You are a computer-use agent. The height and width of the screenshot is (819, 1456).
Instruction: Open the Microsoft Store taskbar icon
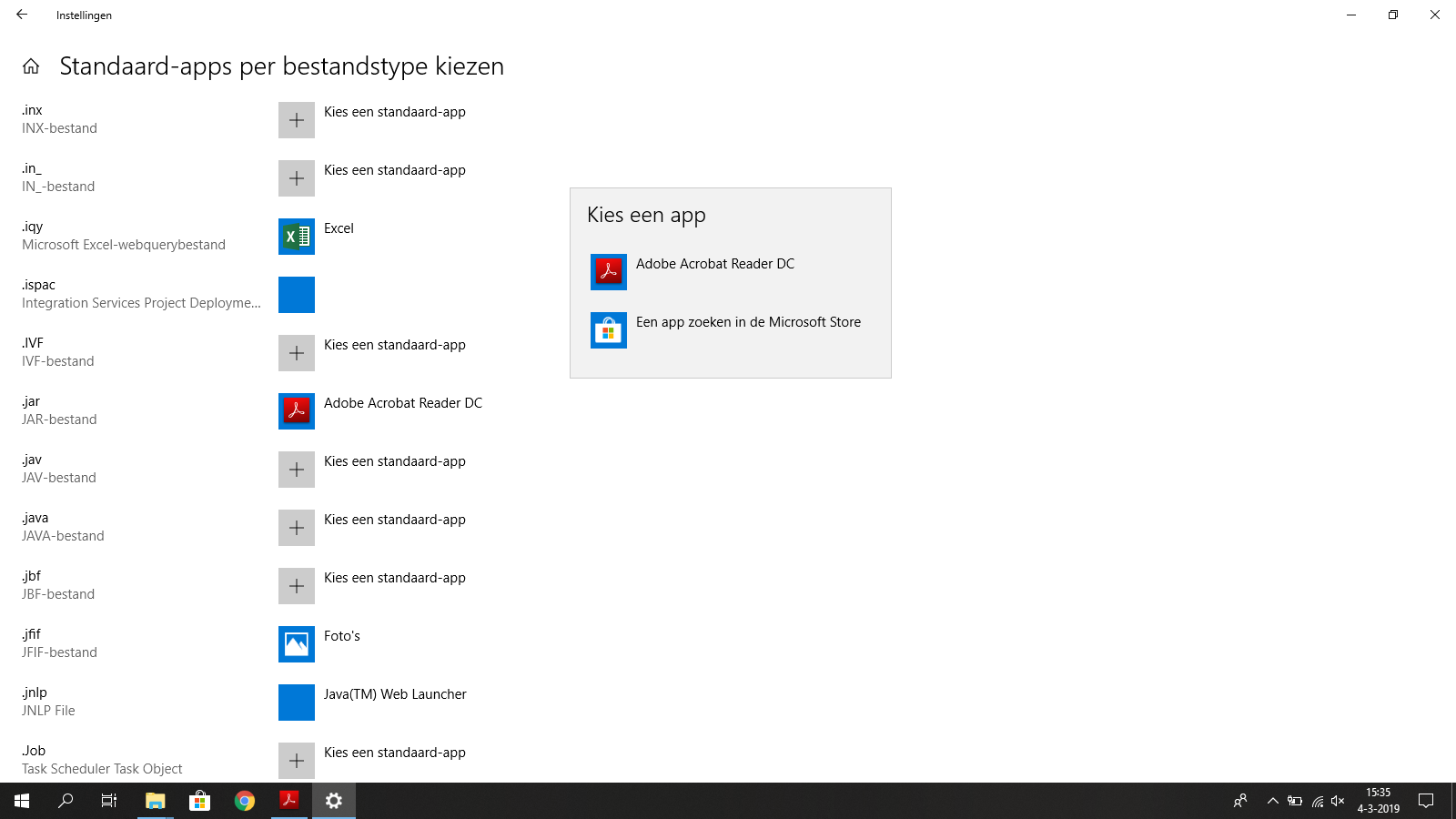[x=200, y=801]
